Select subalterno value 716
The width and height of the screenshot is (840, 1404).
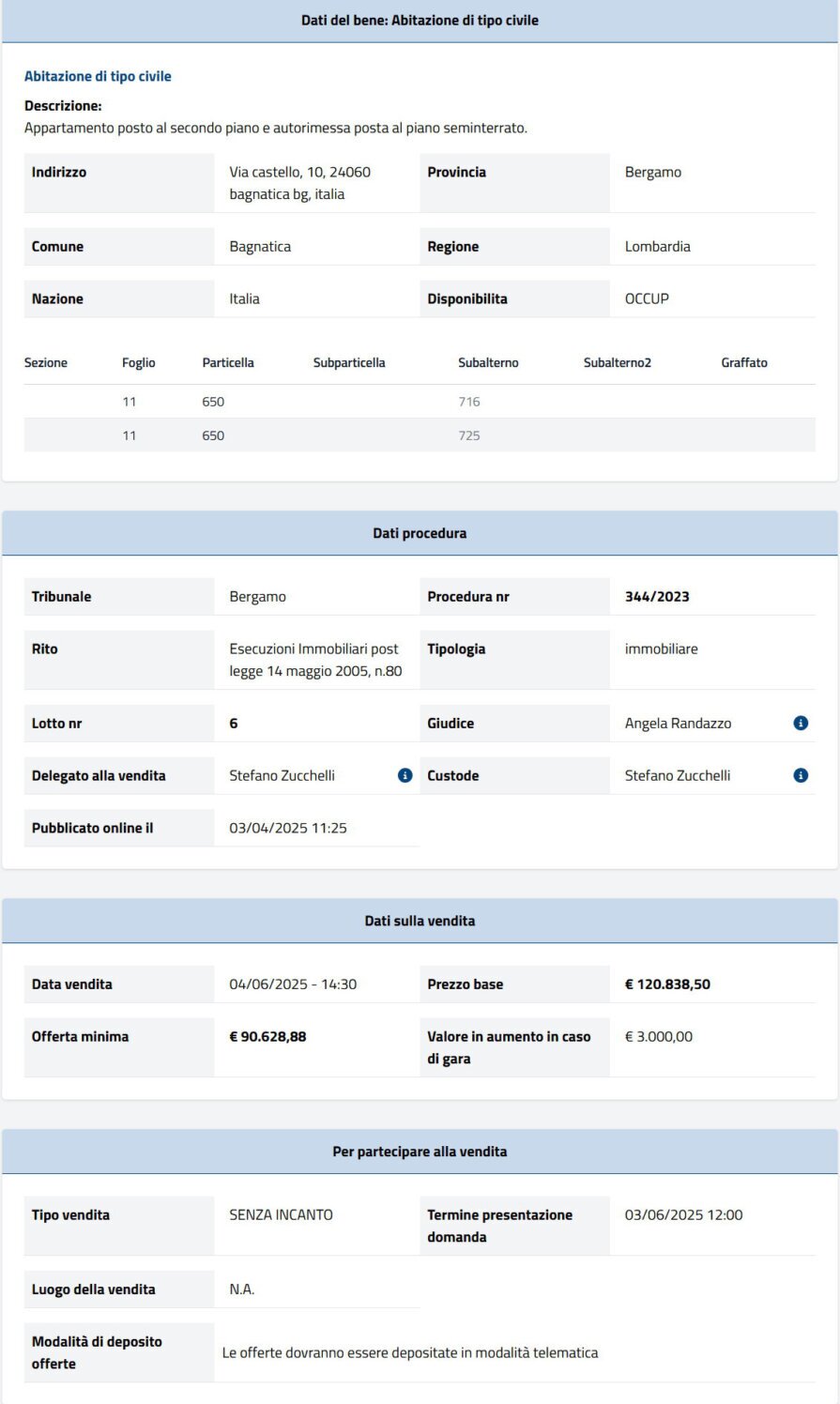point(469,402)
